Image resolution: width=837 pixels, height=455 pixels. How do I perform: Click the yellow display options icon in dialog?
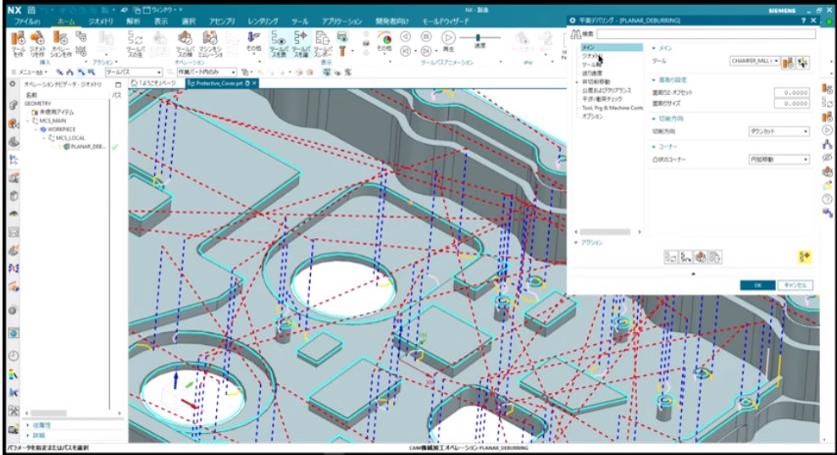click(804, 257)
